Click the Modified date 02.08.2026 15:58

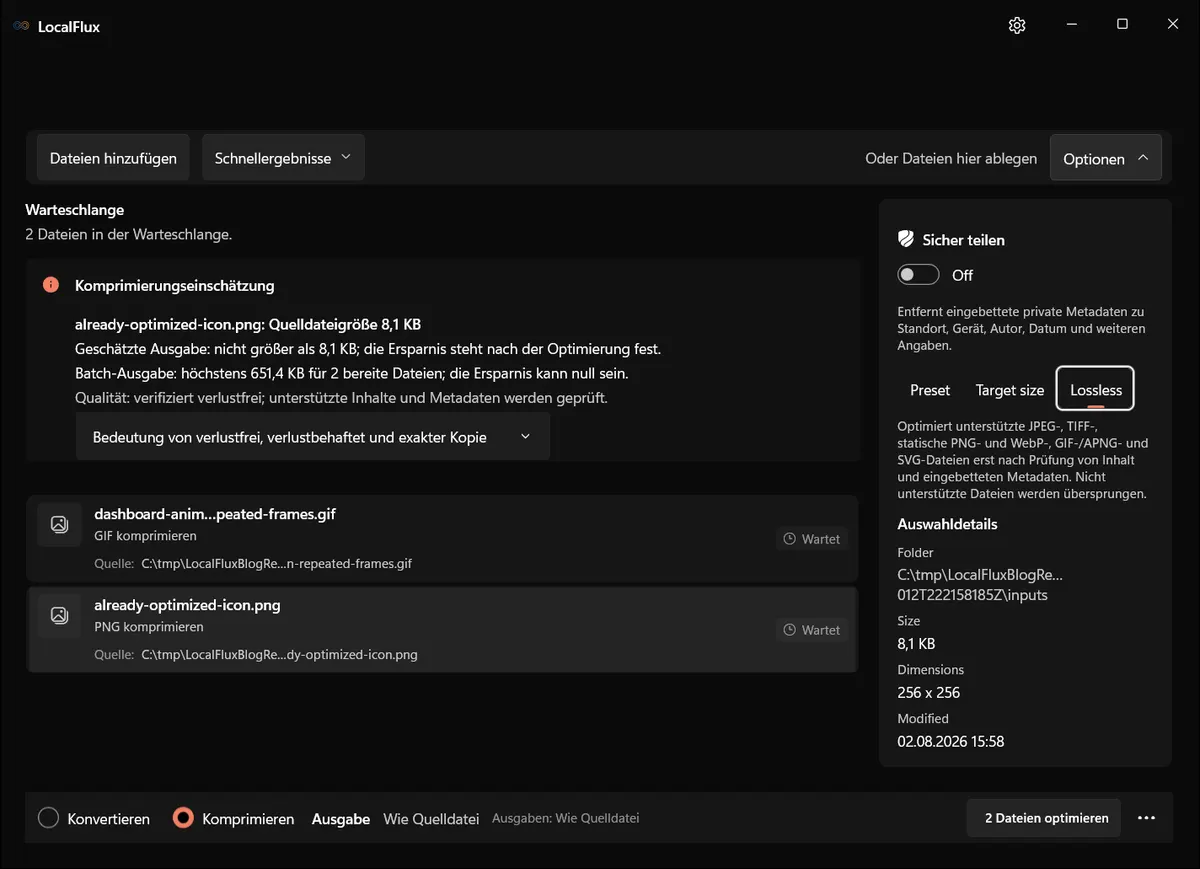951,741
